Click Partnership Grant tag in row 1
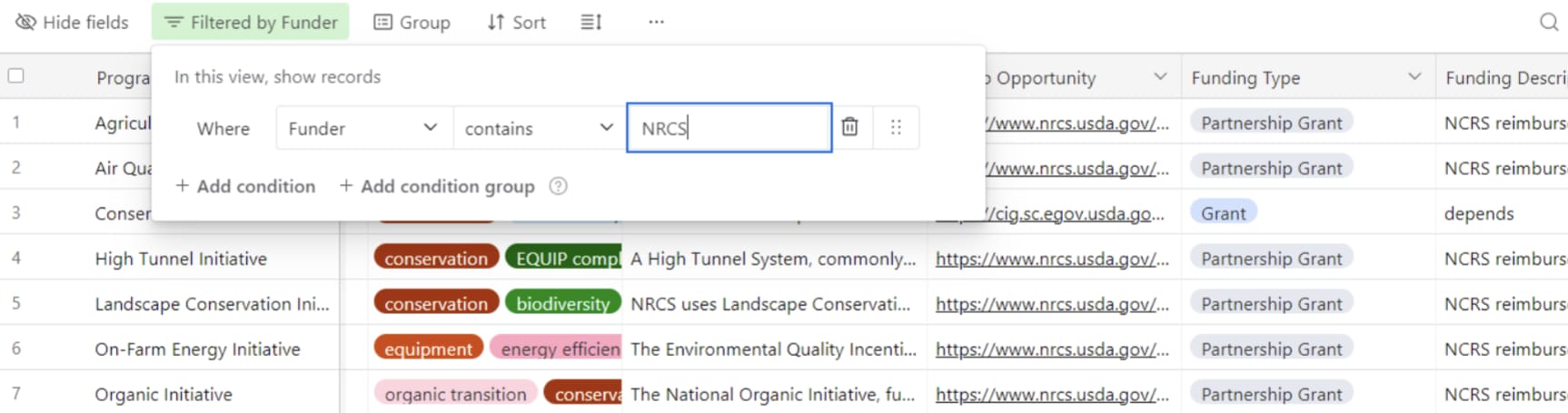This screenshot has width=1568, height=413. [x=1271, y=123]
